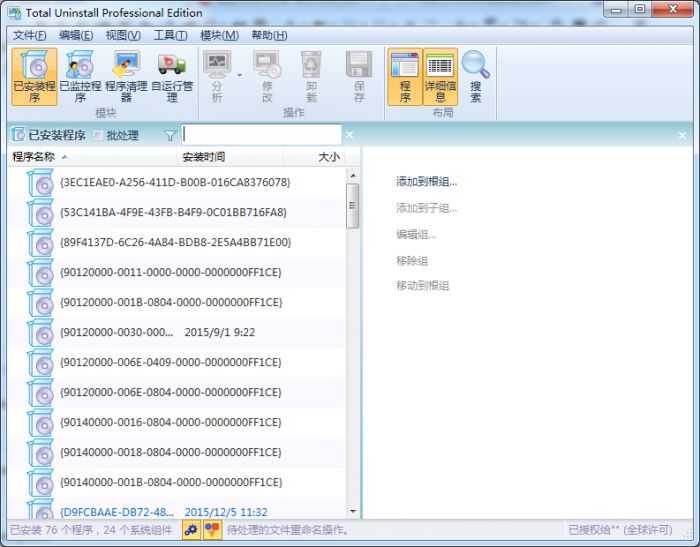Open the 文件(F) menu

29,35
